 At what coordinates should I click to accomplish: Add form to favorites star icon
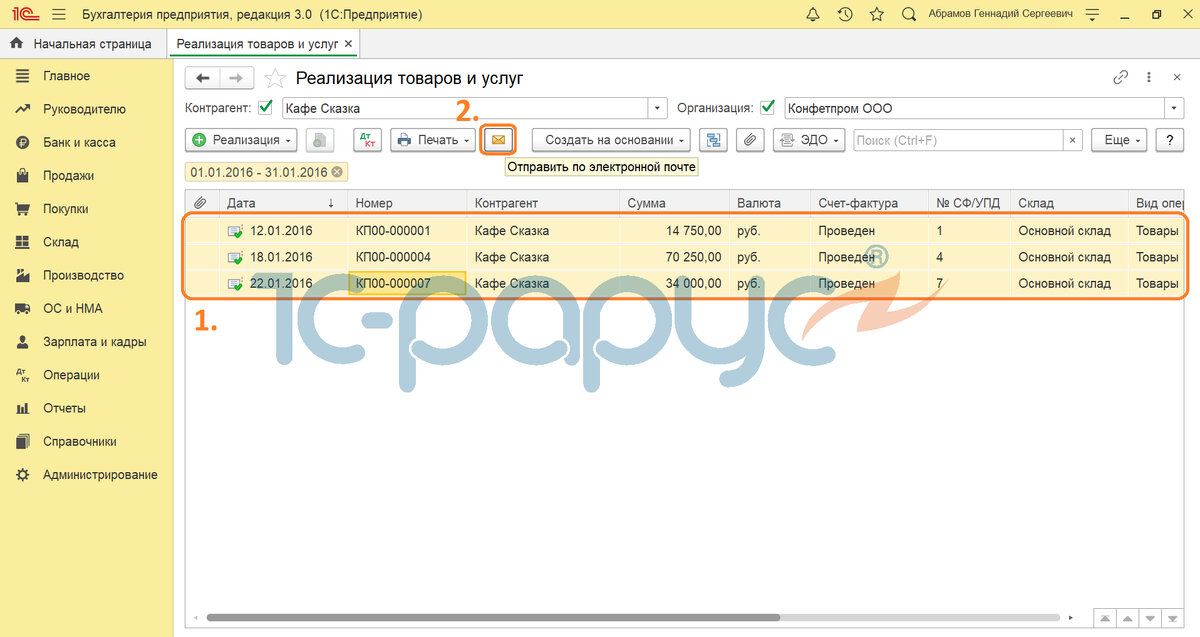coord(276,79)
